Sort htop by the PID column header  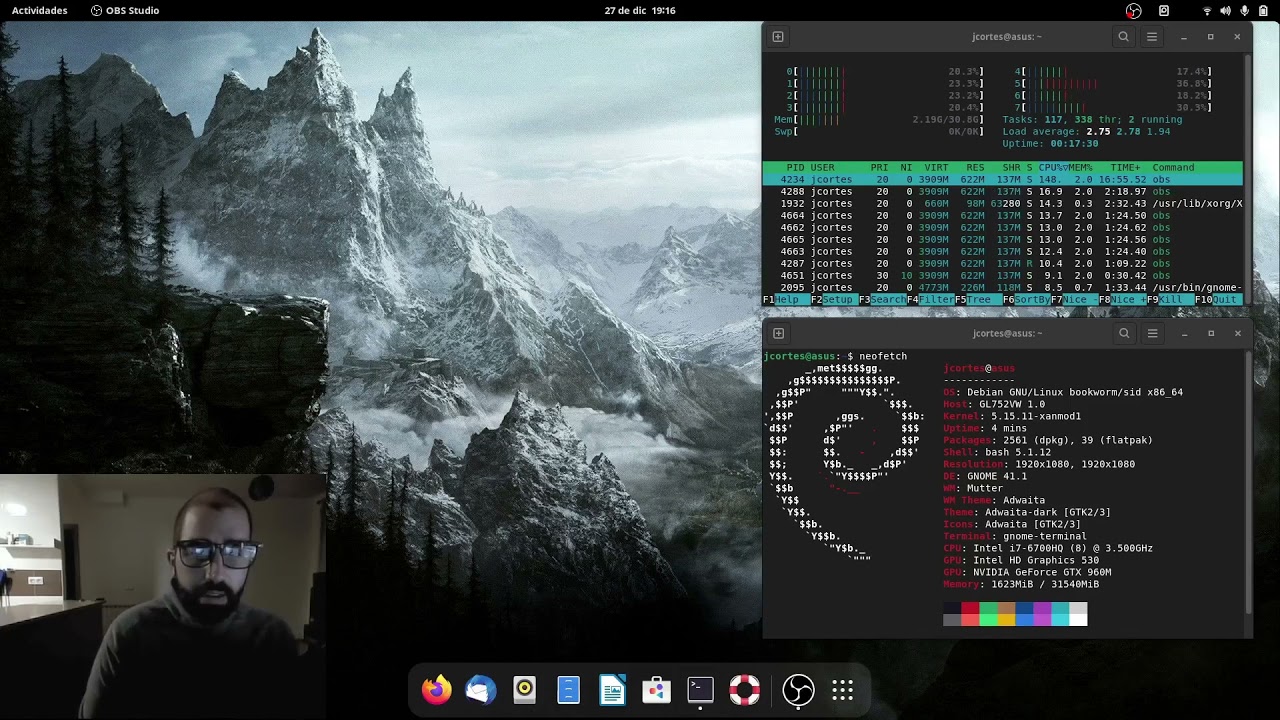click(x=795, y=167)
